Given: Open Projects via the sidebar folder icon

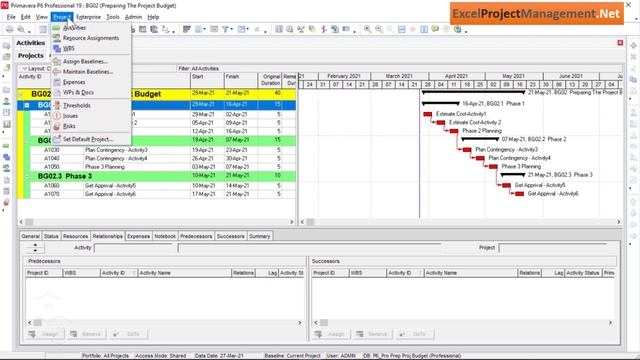Looking at the screenshot, I should [x=6, y=90].
